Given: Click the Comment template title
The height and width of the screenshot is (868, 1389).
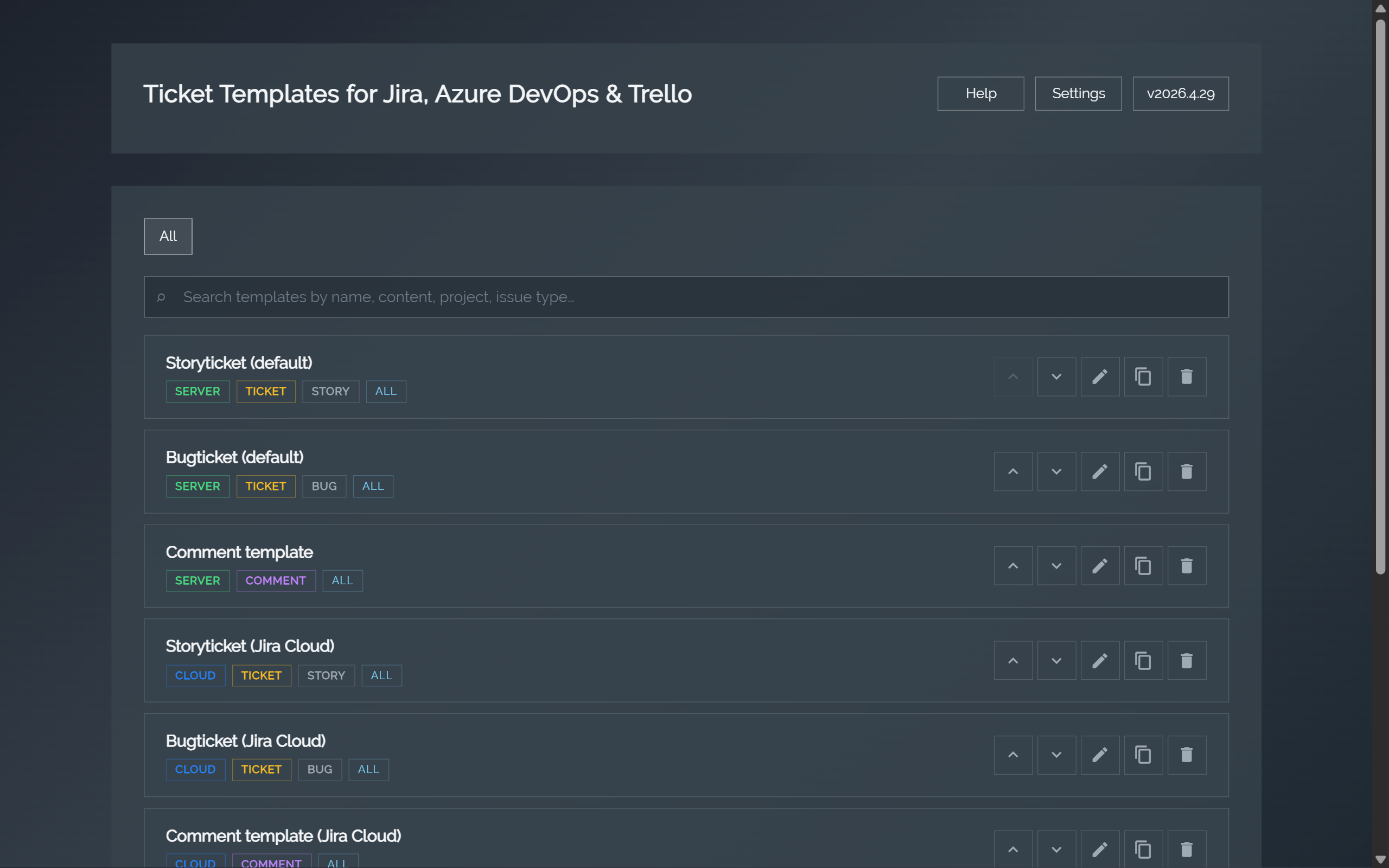Looking at the screenshot, I should (x=239, y=552).
